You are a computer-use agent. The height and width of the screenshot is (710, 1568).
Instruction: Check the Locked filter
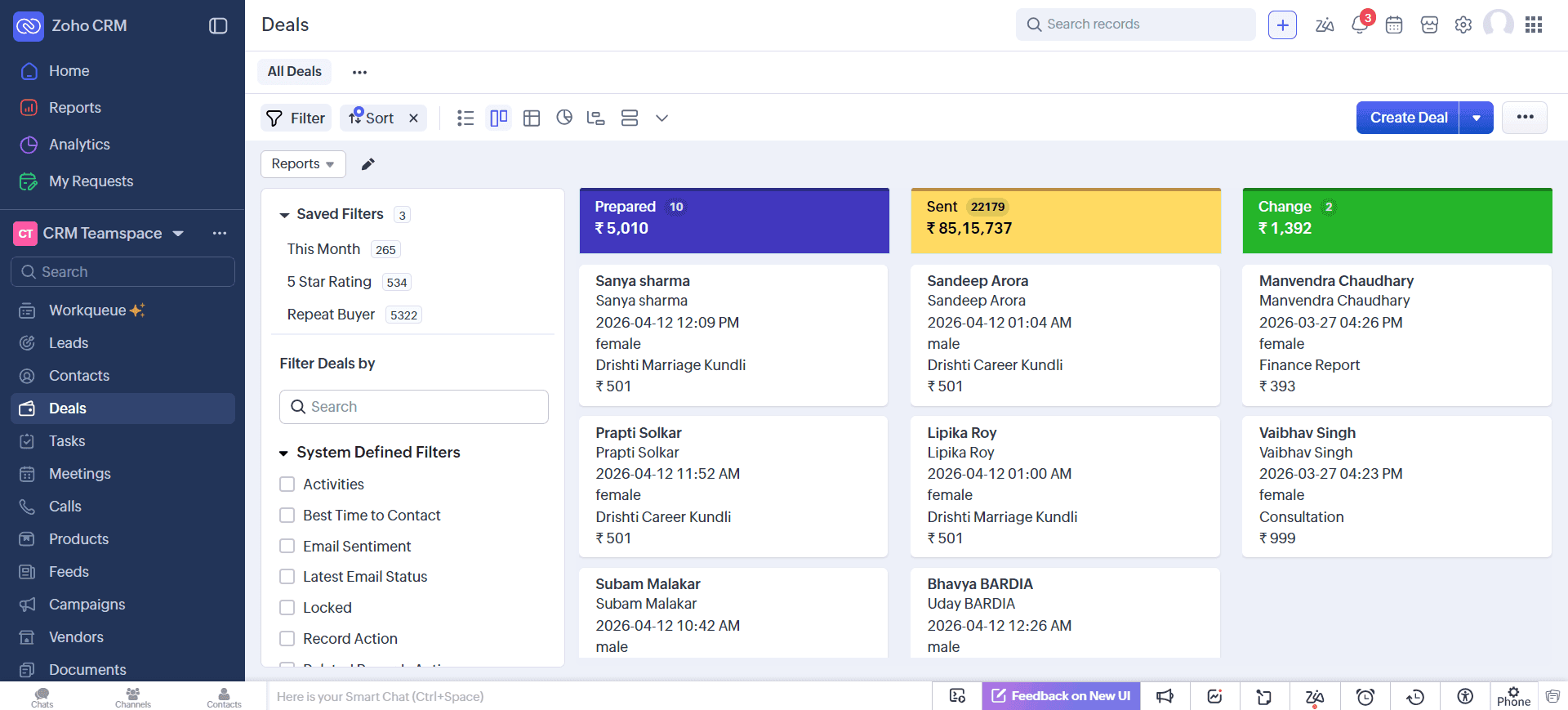pos(287,608)
